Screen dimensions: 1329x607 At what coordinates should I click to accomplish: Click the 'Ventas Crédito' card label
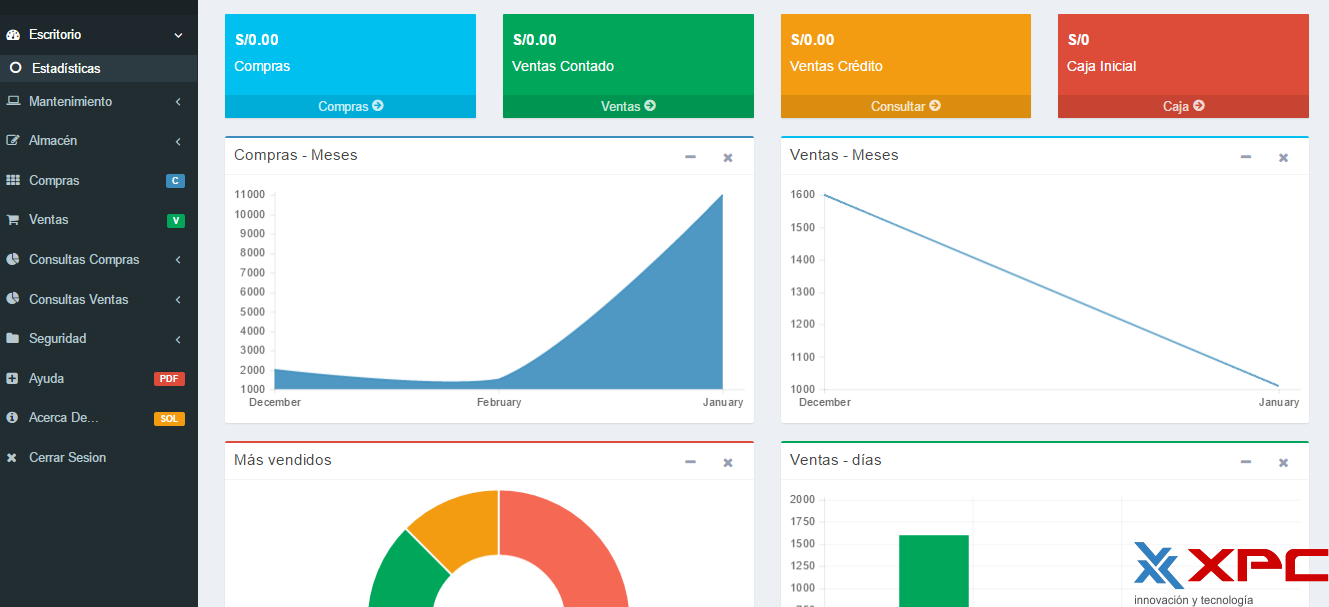[x=836, y=66]
